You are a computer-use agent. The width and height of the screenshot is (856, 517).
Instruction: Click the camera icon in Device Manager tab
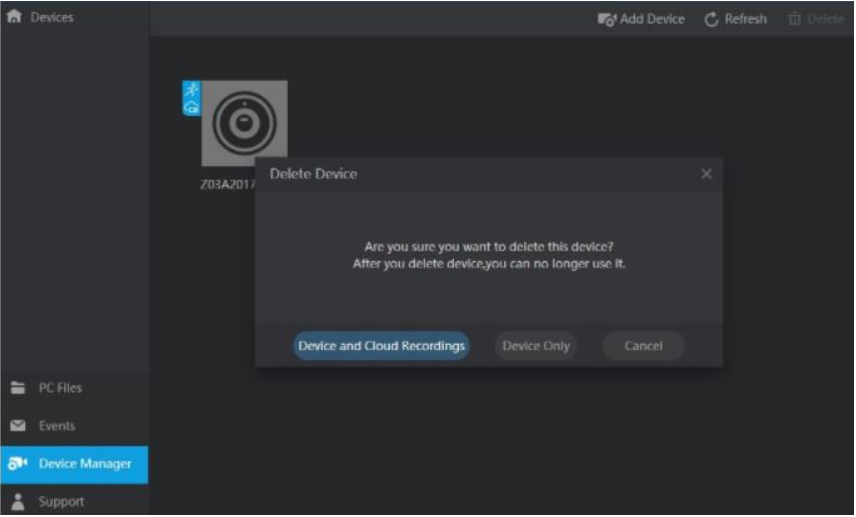pos(17,464)
